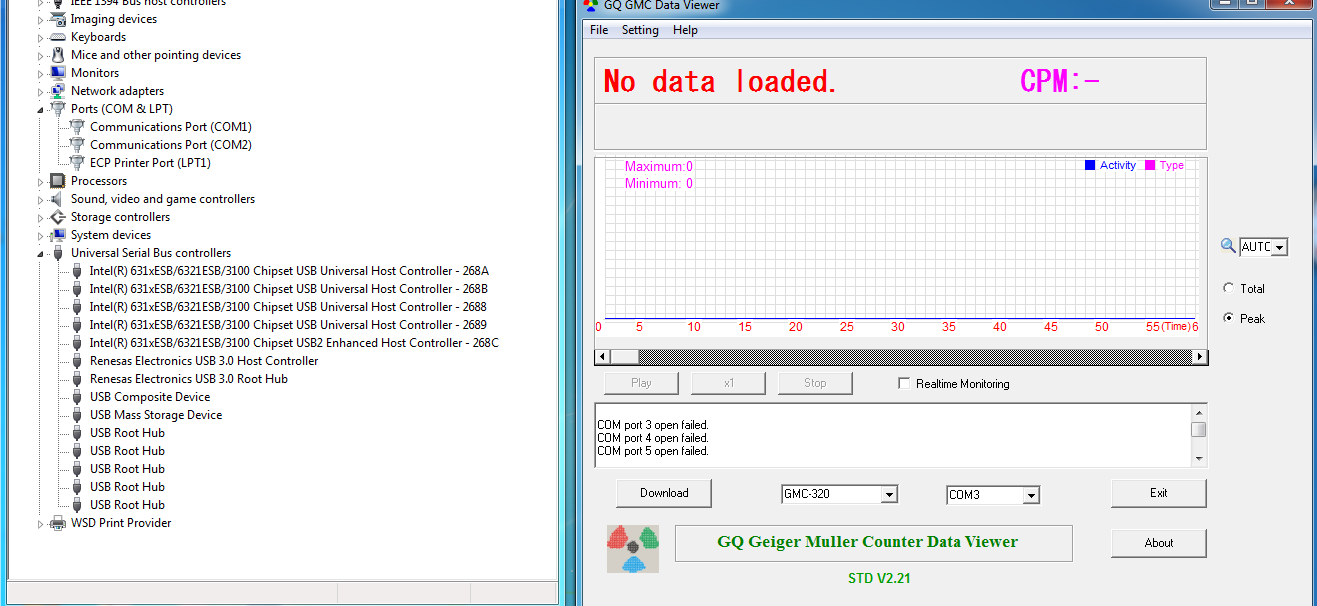Click the Ports (COM & LPT) icon
Viewport: 1317px width, 606px height.
click(x=58, y=109)
